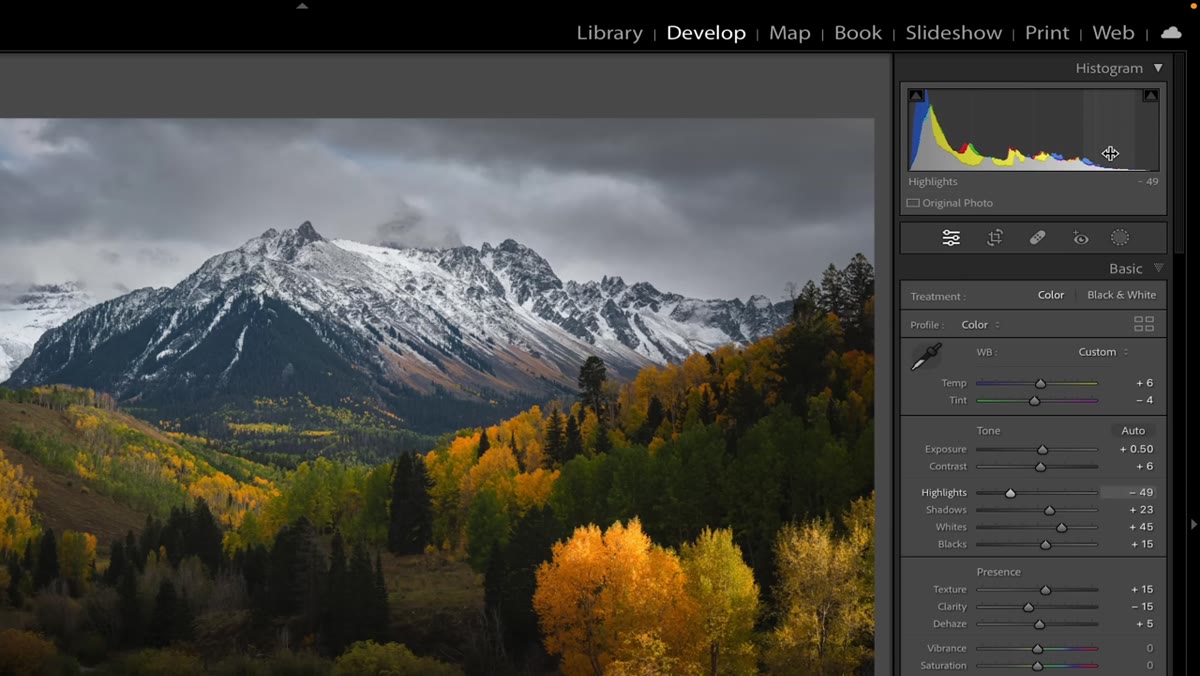Select the Crop overlay tool
1200x676 pixels.
(995, 238)
